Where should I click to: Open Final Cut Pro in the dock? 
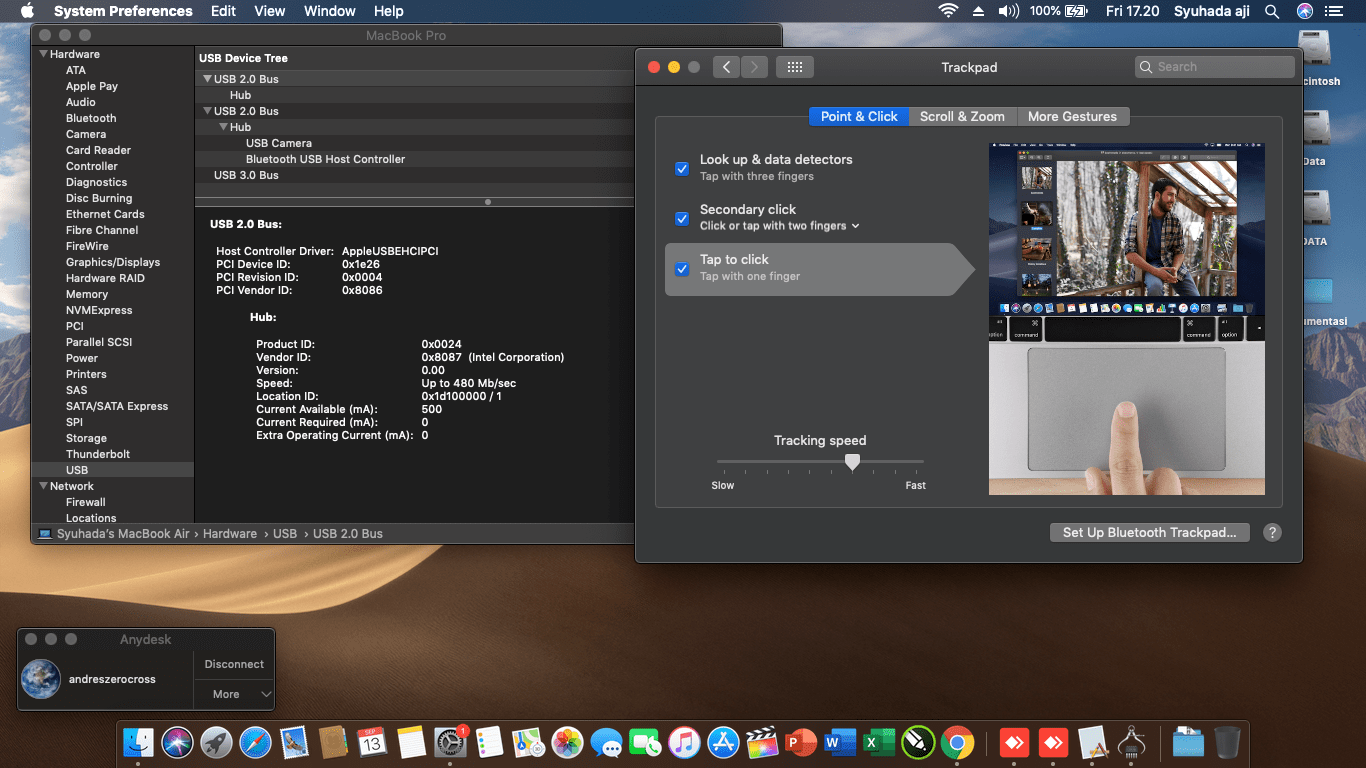pos(761,743)
